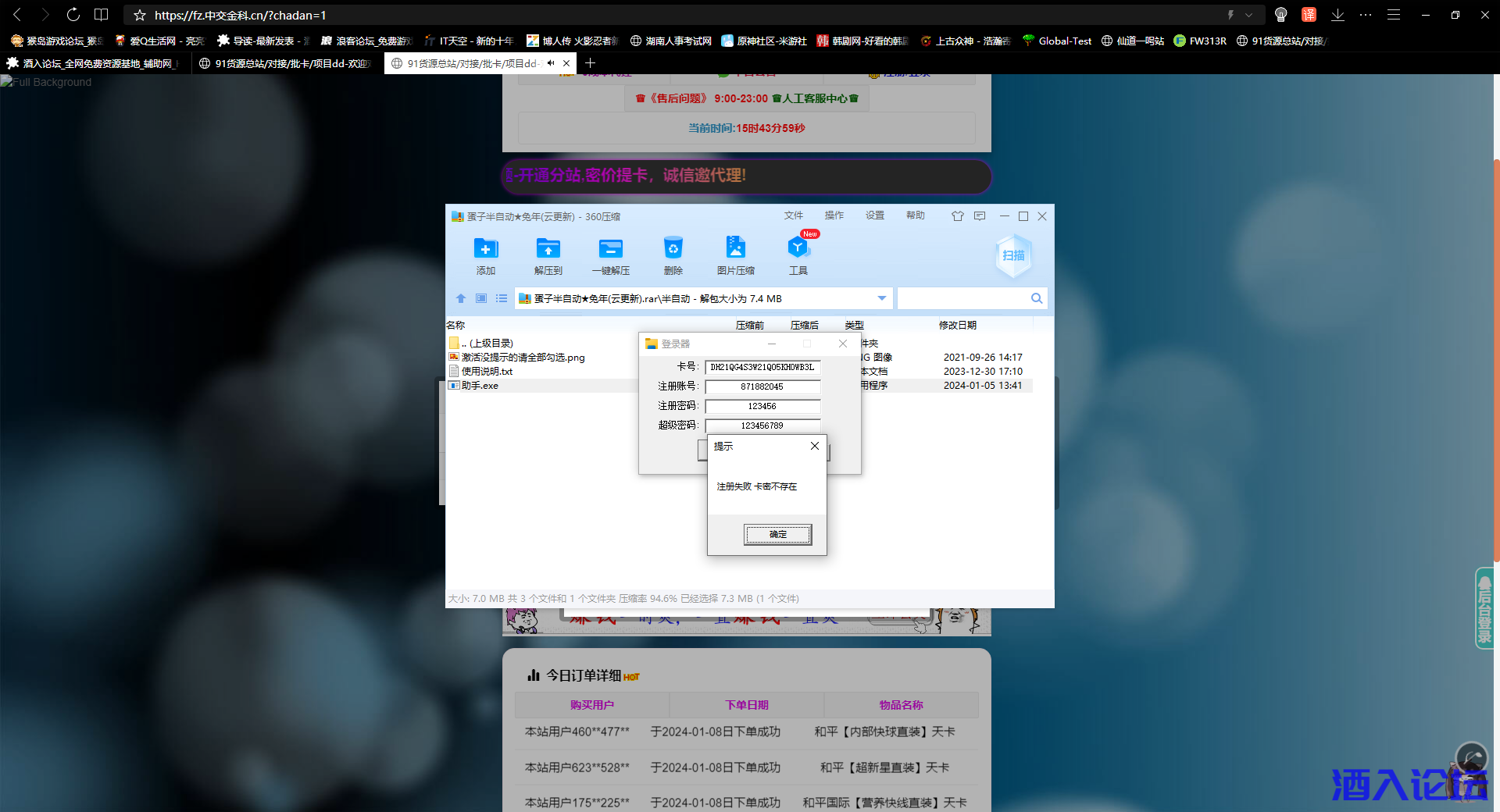Close the 登录器 window
1500x812 pixels.
pos(842,344)
